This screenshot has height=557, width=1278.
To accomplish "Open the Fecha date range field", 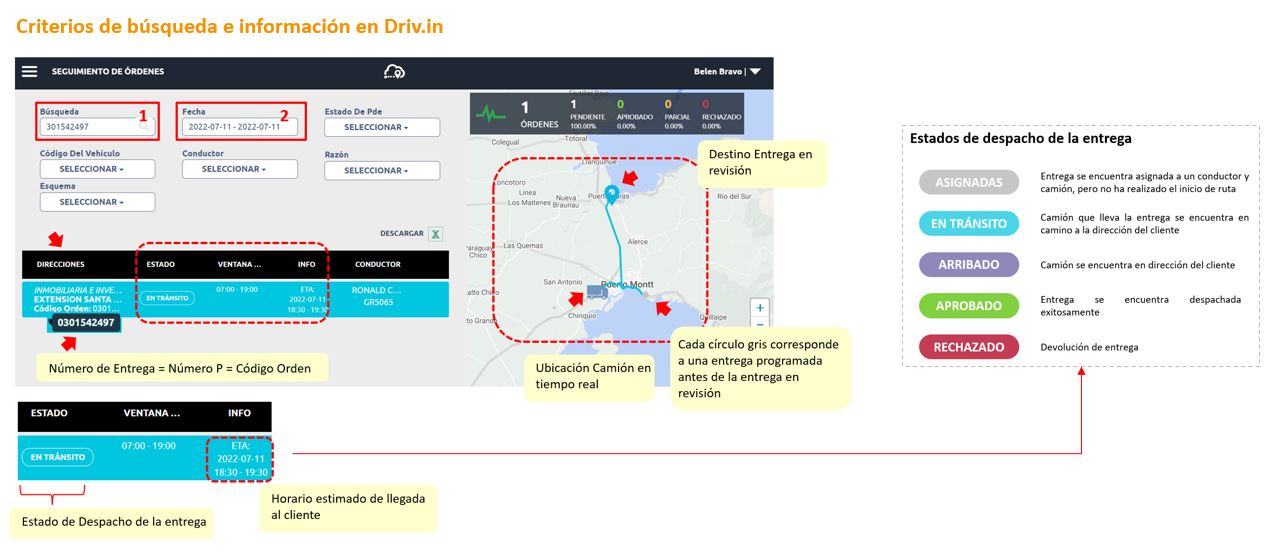I will click(x=239, y=127).
